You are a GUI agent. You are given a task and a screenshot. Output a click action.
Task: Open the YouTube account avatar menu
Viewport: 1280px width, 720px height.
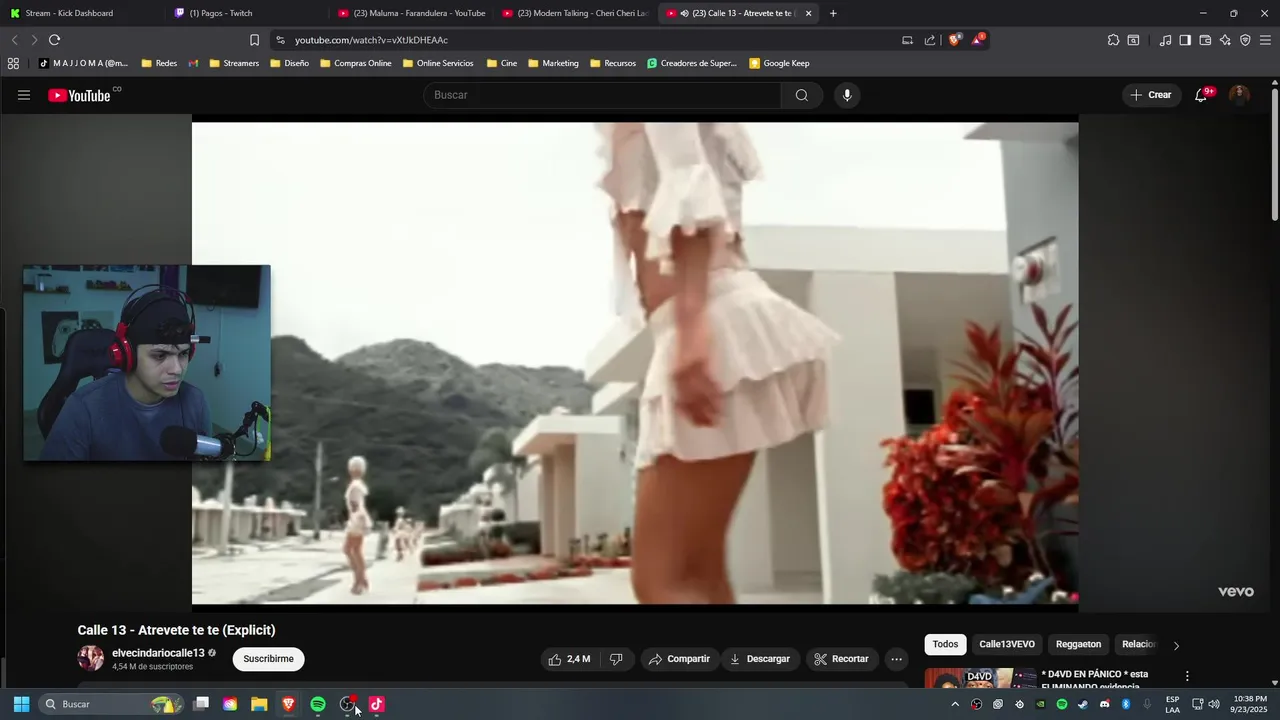tap(1239, 95)
